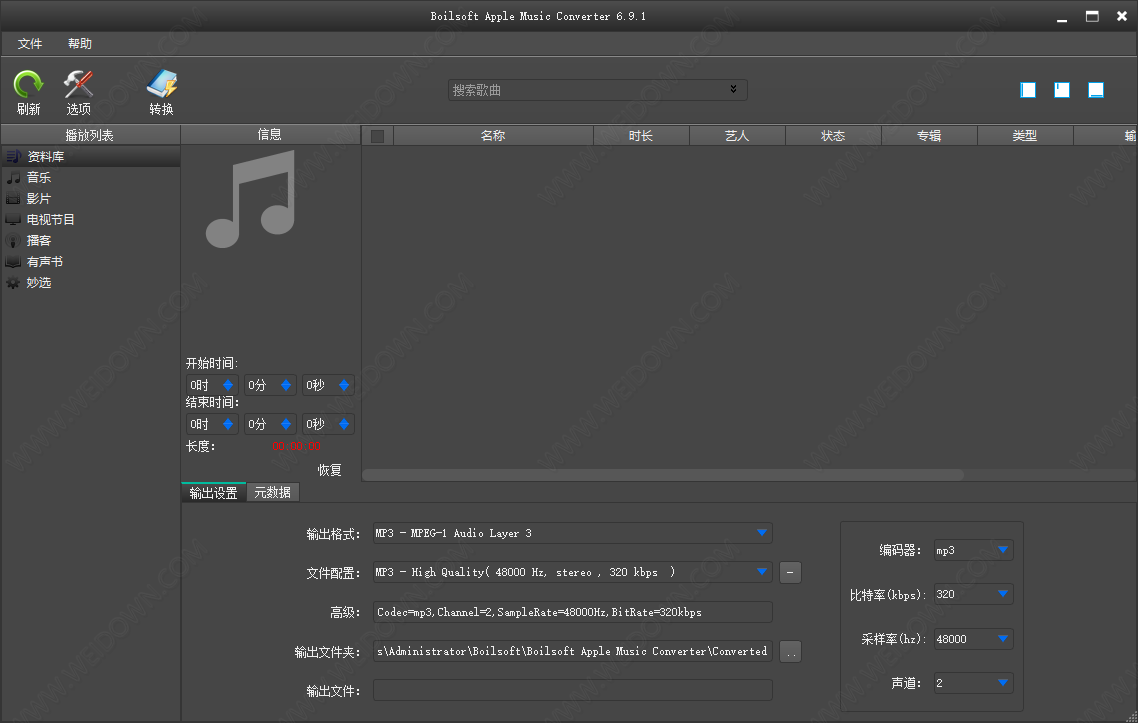This screenshot has height=723, width=1138.
Task: Click the browse button for 输出文件夹
Action: tap(790, 652)
